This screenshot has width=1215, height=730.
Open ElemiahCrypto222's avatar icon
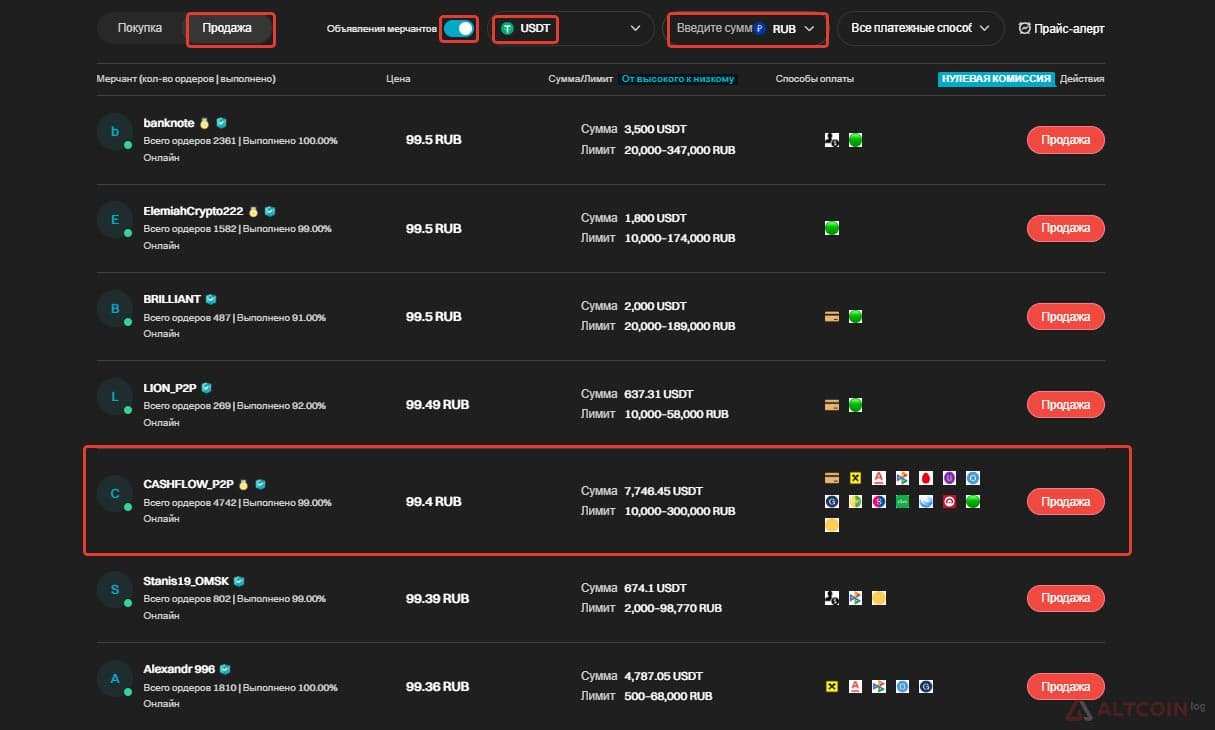point(115,220)
